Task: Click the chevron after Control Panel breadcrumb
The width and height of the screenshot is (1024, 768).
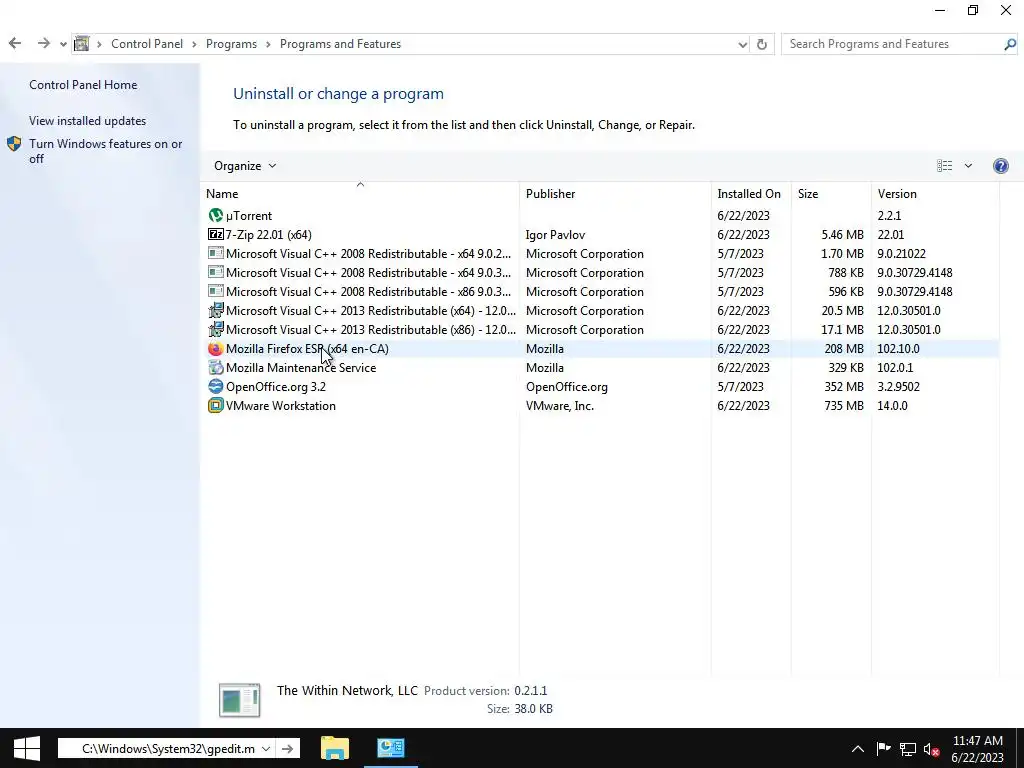Action: point(195,44)
